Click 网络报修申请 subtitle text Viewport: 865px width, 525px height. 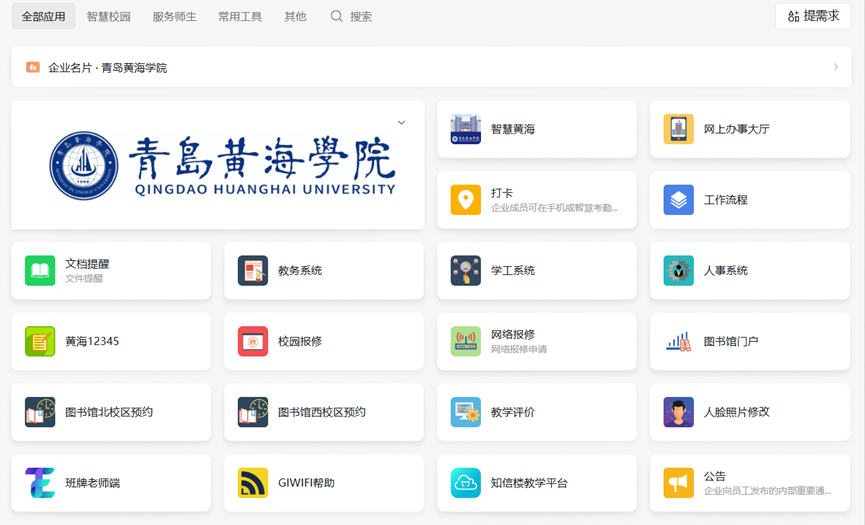point(519,349)
